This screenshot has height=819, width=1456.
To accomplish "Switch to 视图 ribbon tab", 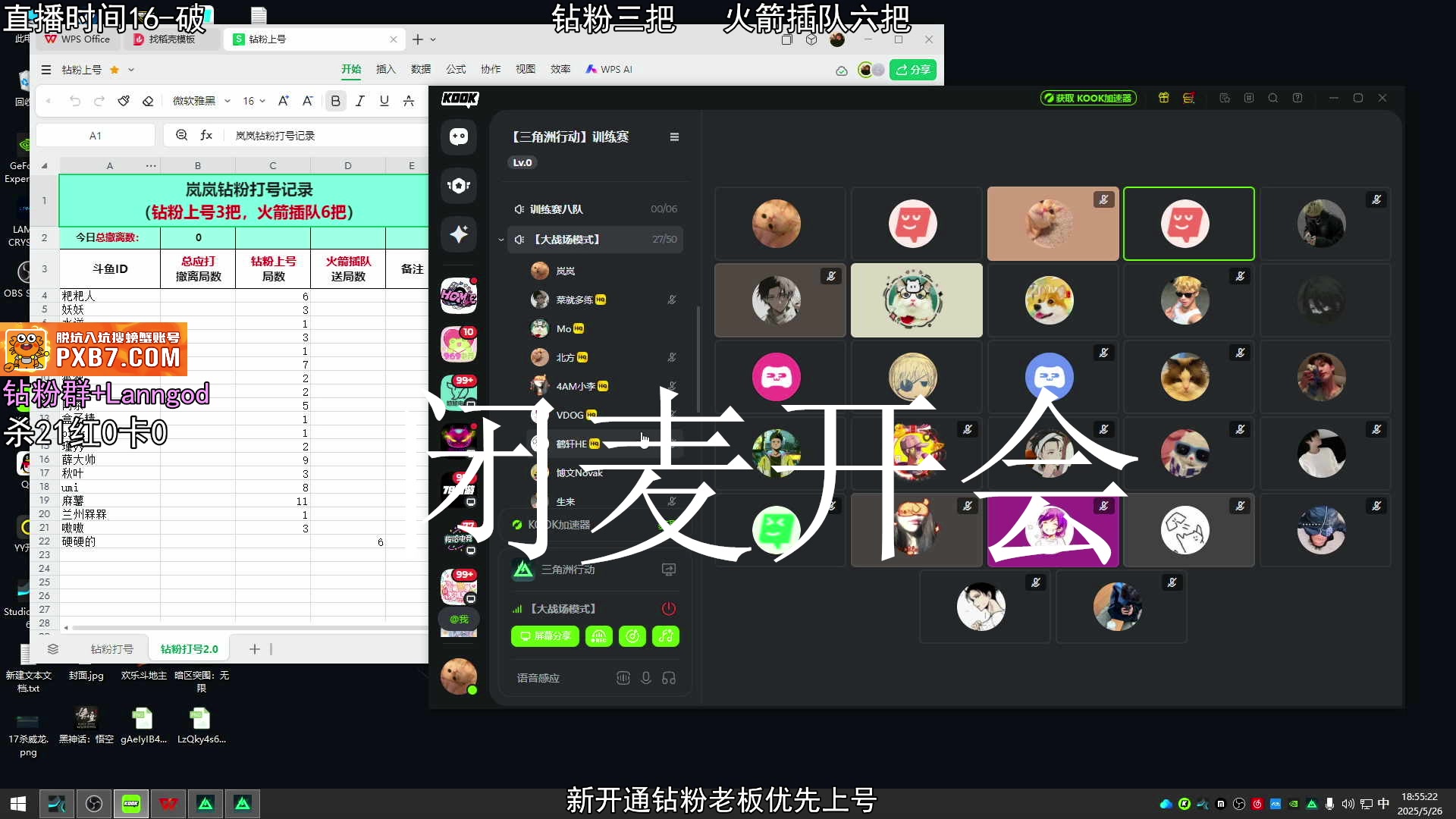I will point(526,69).
